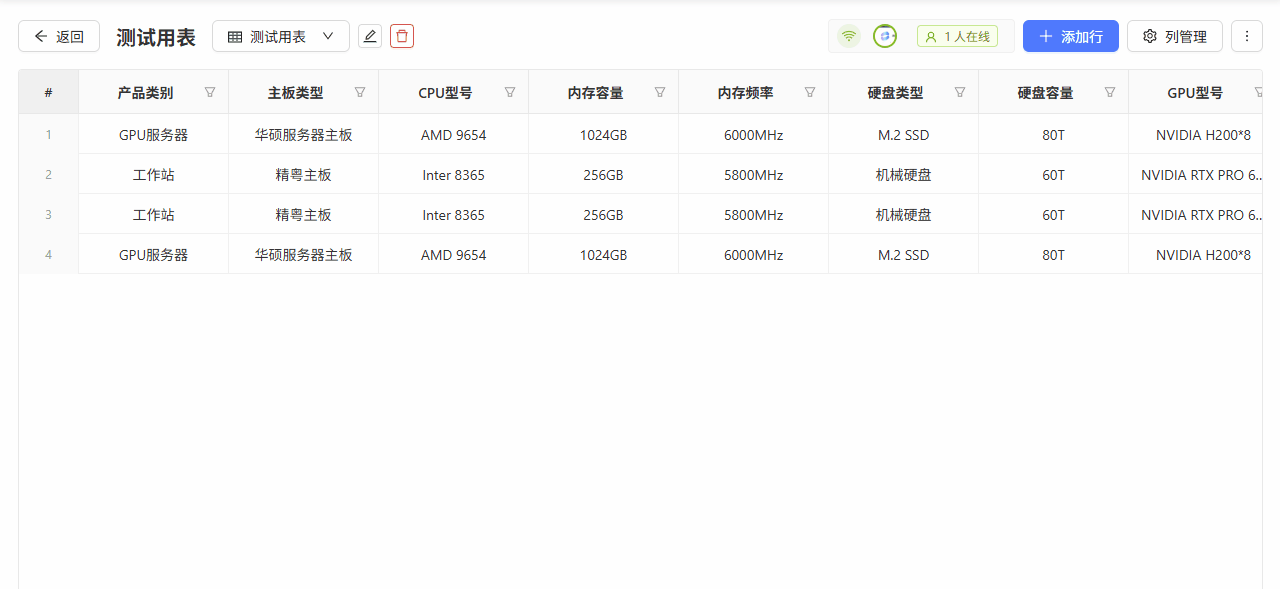Click the 添加行 button to add a row
The width and height of the screenshot is (1280, 589).
pos(1070,35)
